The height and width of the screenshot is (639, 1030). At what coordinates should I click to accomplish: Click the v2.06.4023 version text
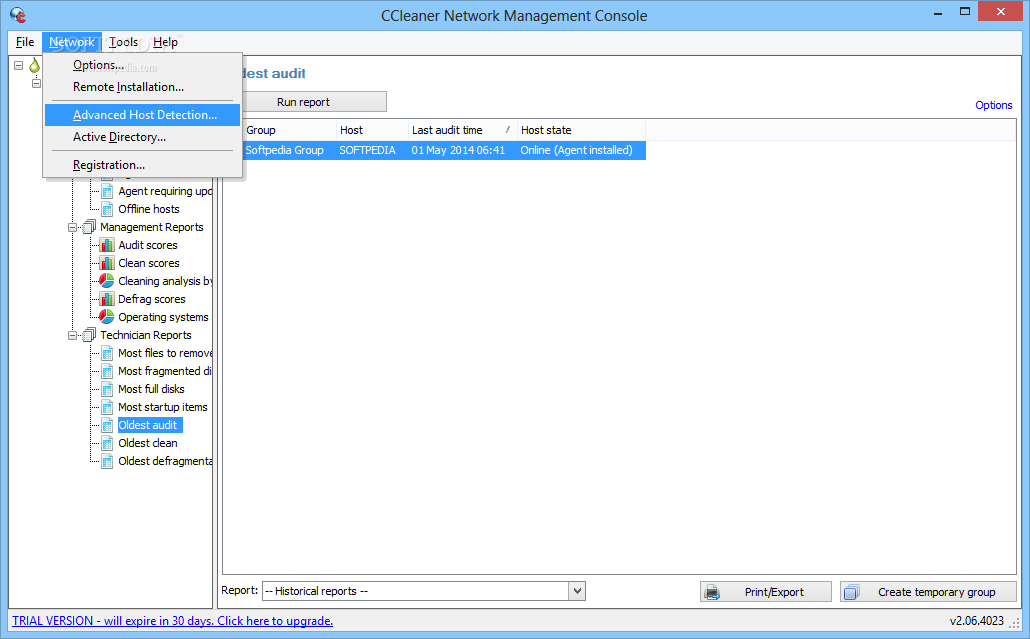pyautogui.click(x=976, y=621)
